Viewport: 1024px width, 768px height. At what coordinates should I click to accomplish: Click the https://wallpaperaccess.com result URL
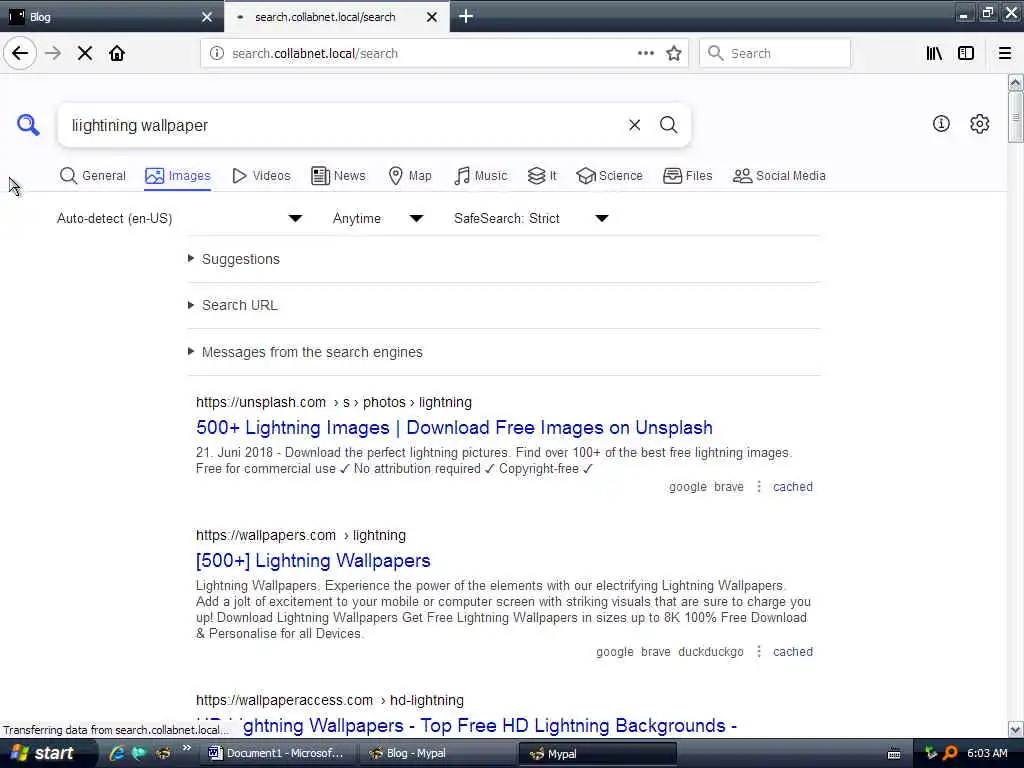330,700
